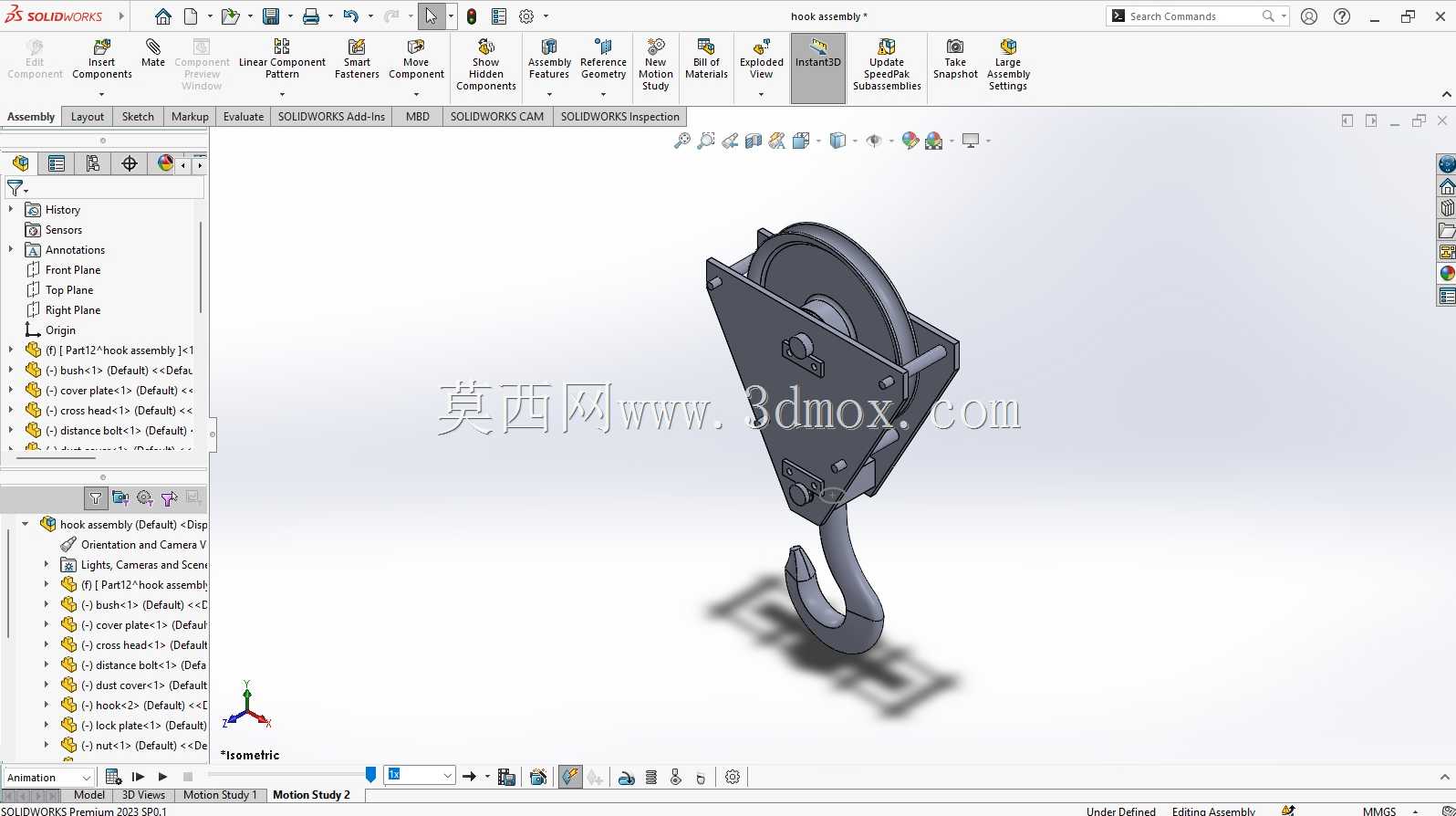Select the Mate tool
Image resolution: width=1456 pixels, height=816 pixels.
[x=153, y=53]
